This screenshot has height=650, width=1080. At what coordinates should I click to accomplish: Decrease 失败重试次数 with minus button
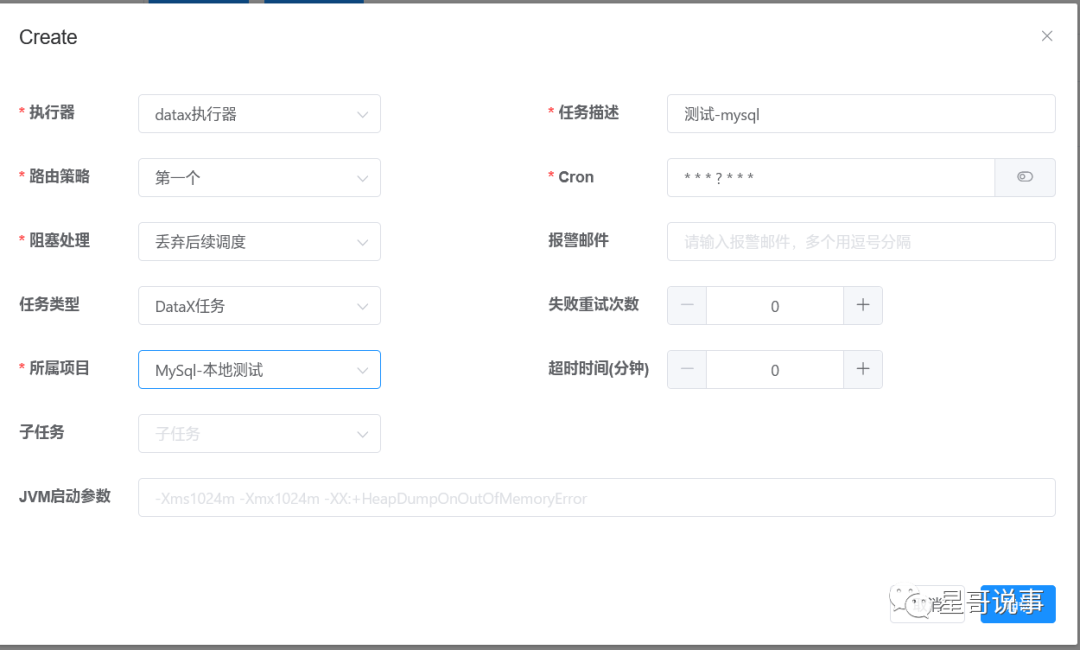point(687,306)
